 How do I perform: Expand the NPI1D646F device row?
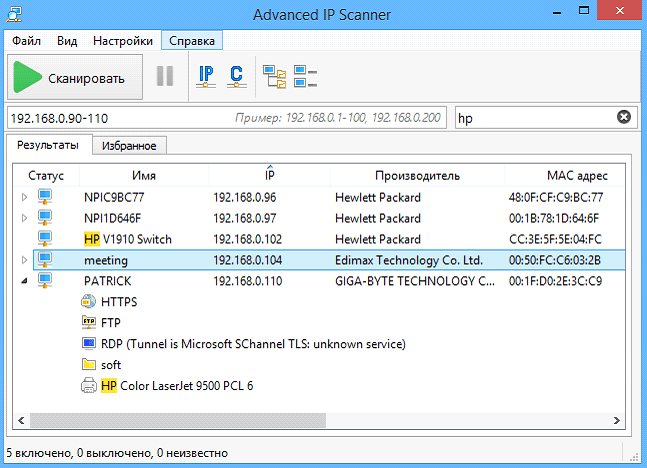pos(24,218)
